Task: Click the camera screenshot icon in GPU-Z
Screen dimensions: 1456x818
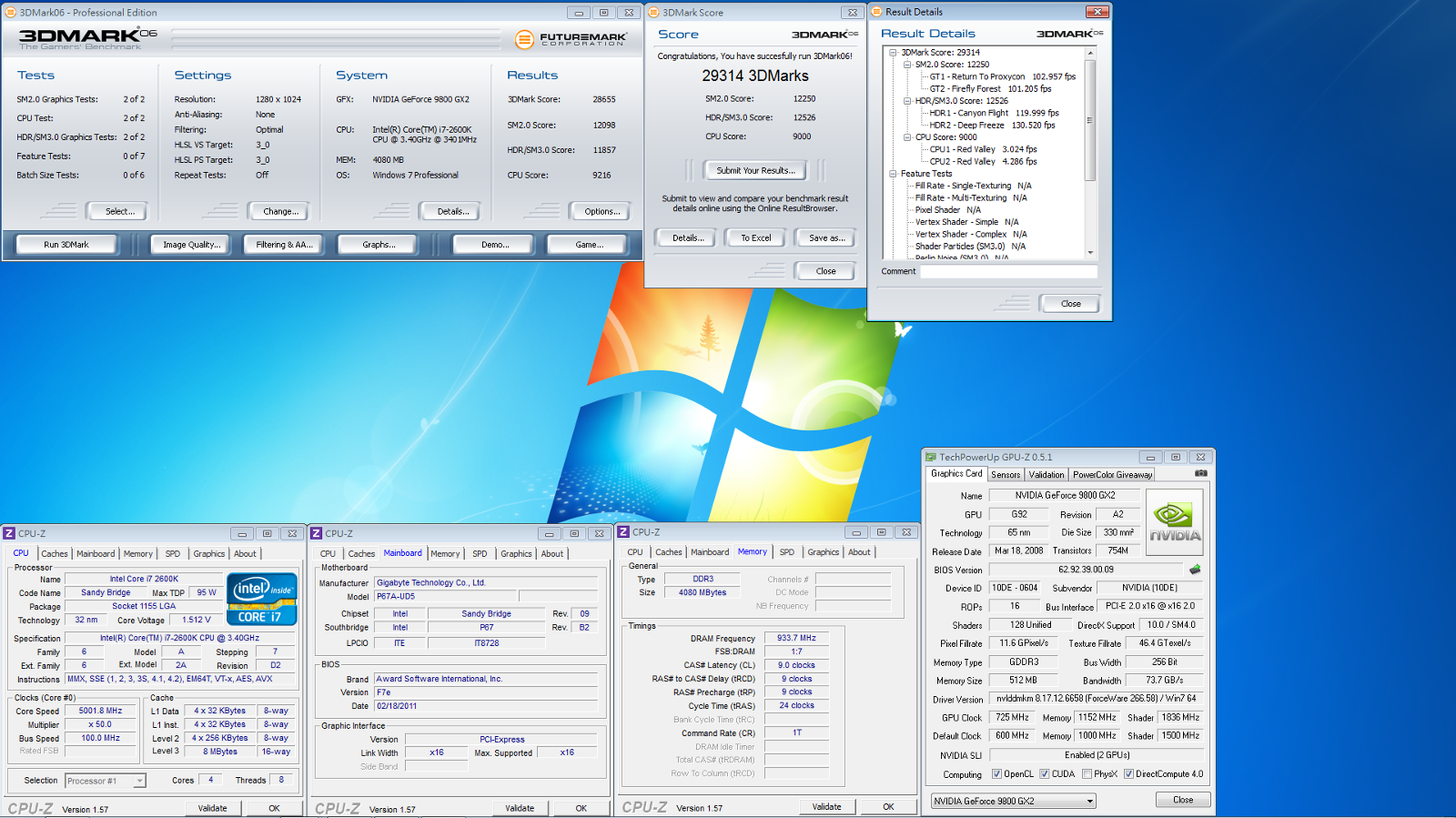Action: [x=1201, y=473]
